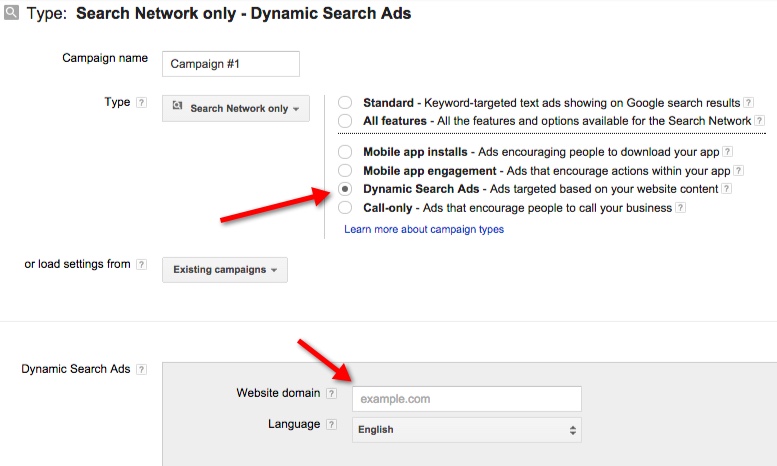Screen dimensions: 777x466
Task: Click help icon beside load settings from
Action: tap(141, 265)
